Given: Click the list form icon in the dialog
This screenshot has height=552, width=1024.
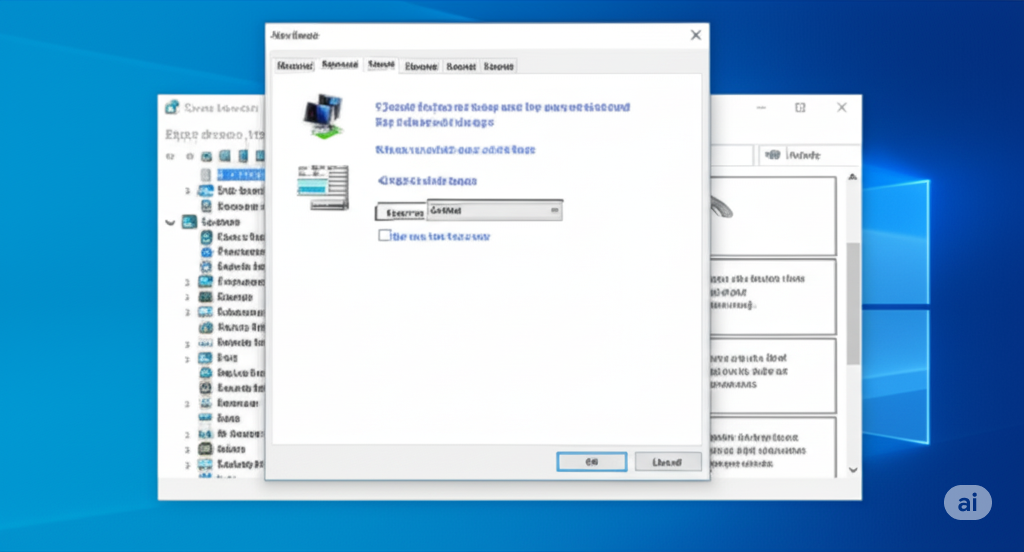Looking at the screenshot, I should click(323, 187).
